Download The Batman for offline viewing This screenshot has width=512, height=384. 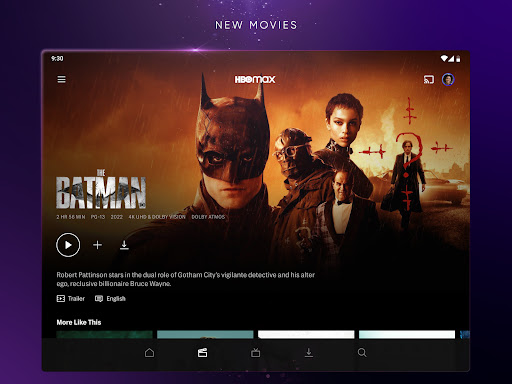(x=124, y=245)
